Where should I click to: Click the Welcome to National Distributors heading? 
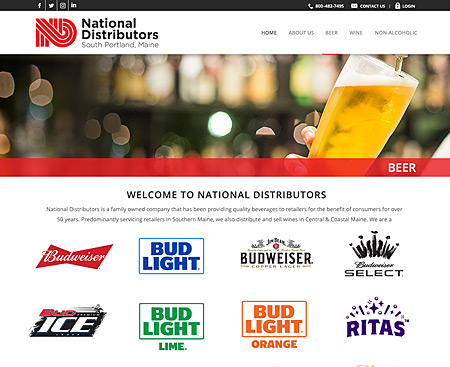226,195
